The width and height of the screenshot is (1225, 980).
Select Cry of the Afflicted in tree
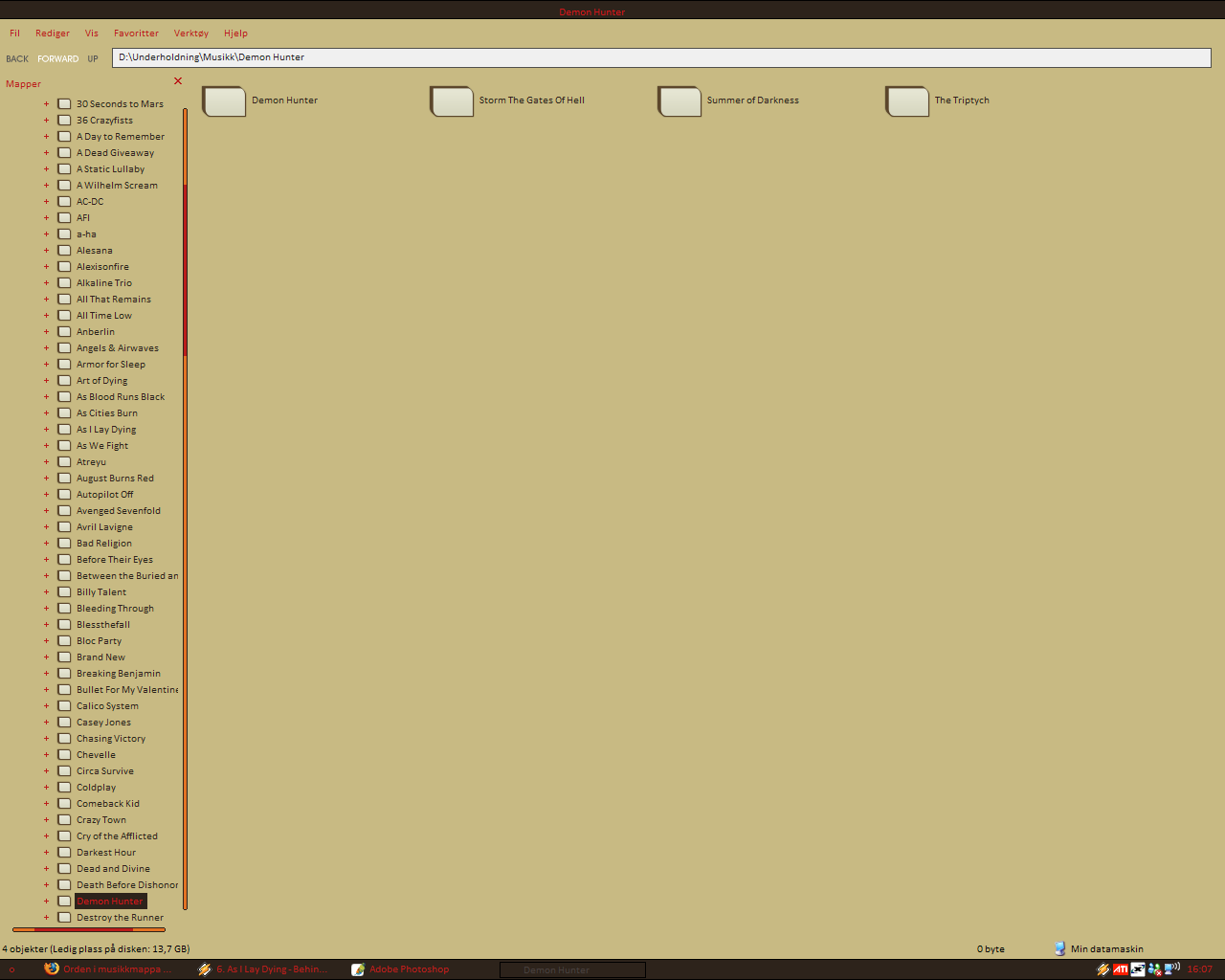click(x=117, y=835)
